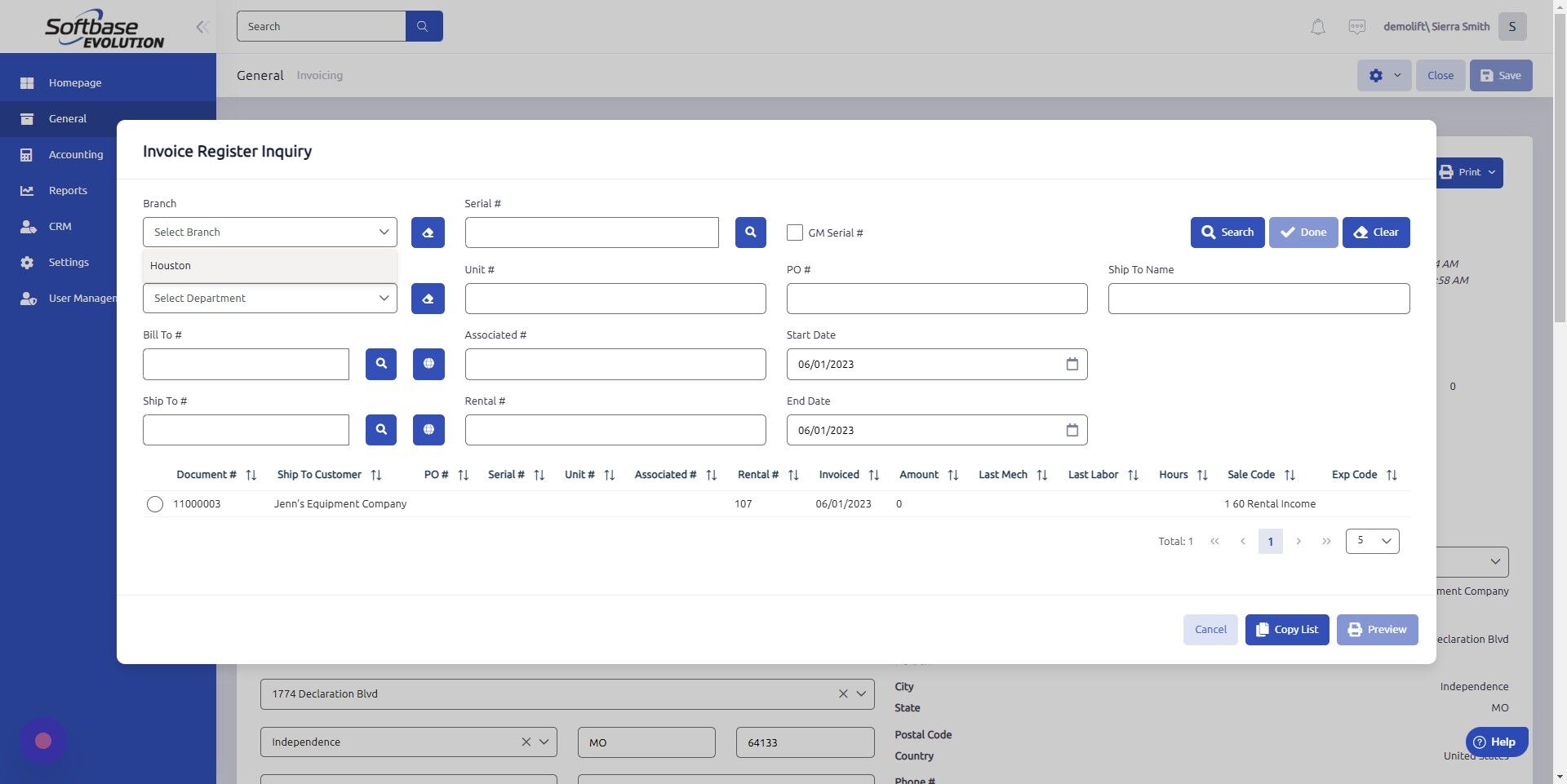
Task: Click next page arrow in pagination
Action: 1298,541
